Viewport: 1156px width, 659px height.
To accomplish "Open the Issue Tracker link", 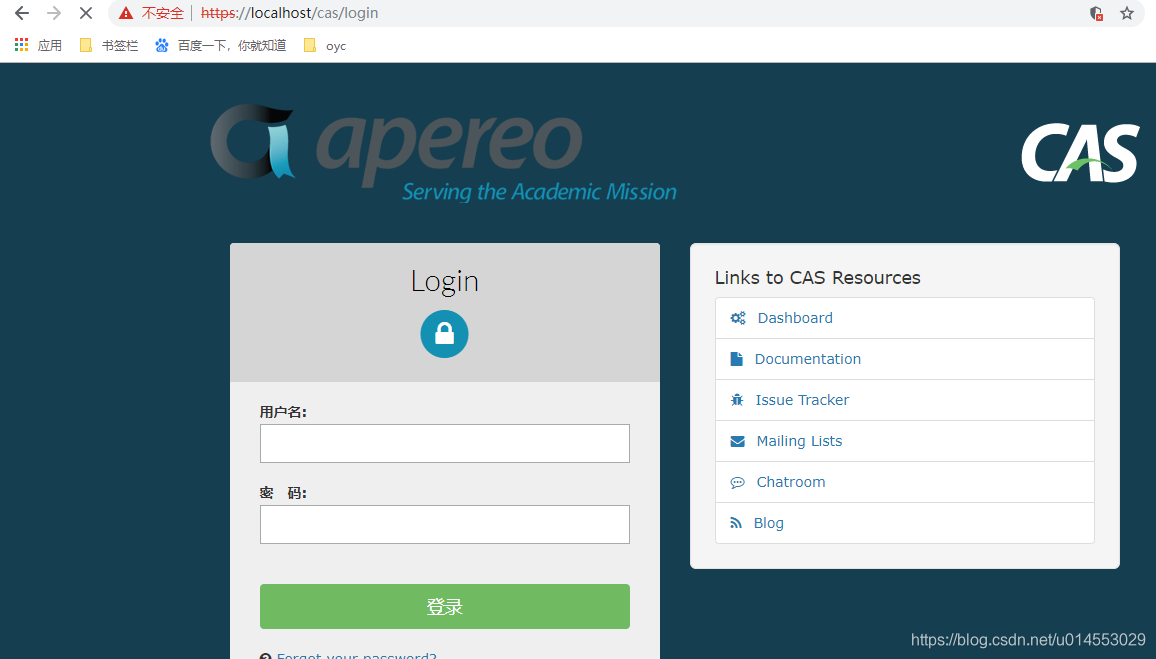I will point(802,400).
